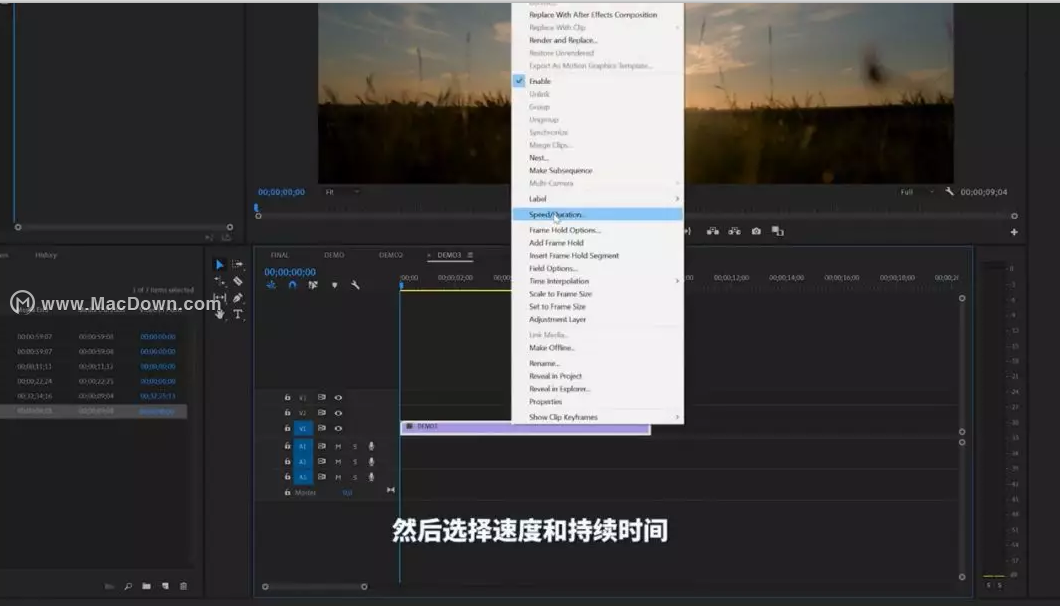The image size is (1060, 606).
Task: Toggle V3 track output eye
Action: point(338,398)
